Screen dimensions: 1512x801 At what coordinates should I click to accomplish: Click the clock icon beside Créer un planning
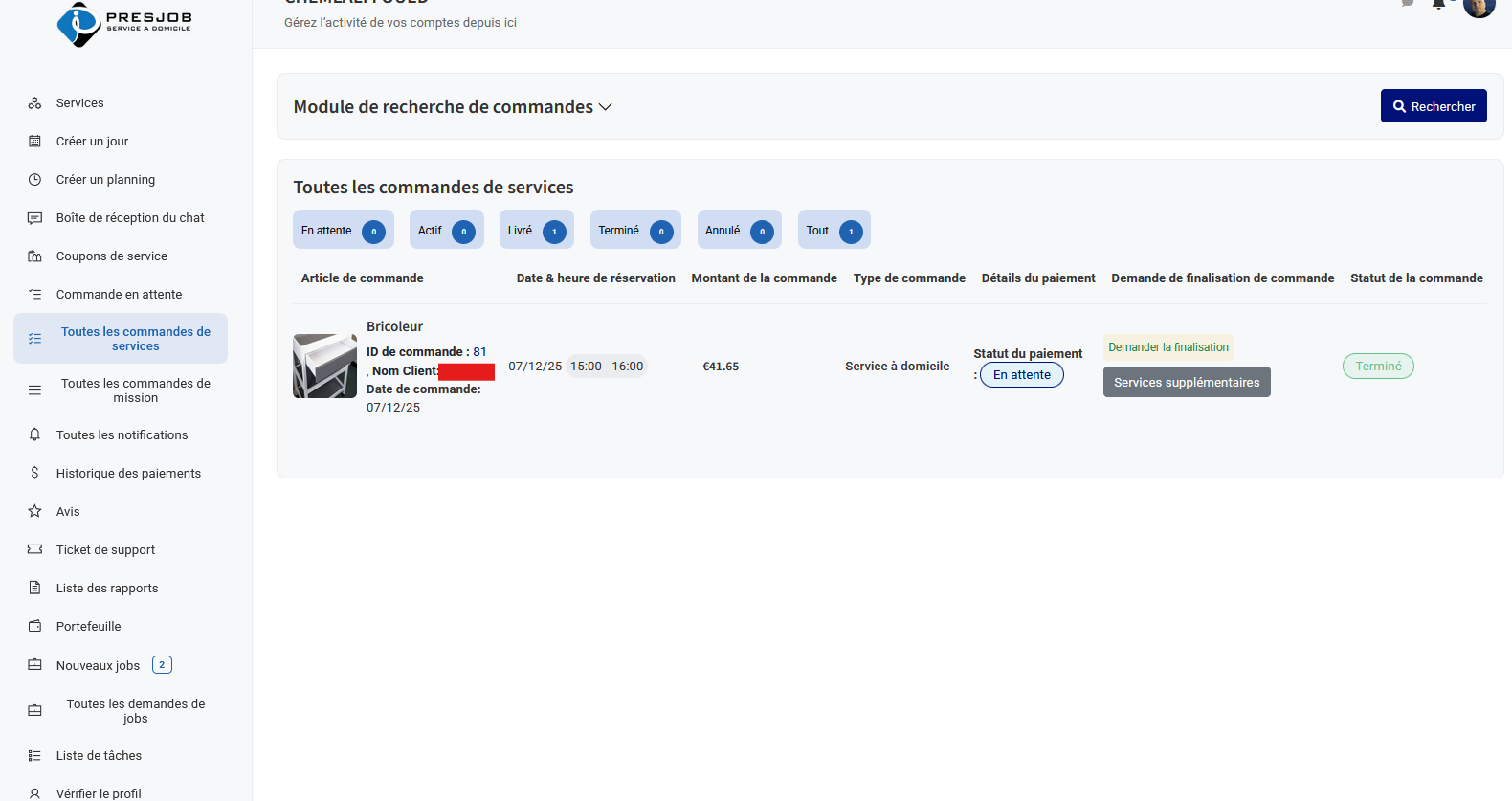(x=34, y=180)
